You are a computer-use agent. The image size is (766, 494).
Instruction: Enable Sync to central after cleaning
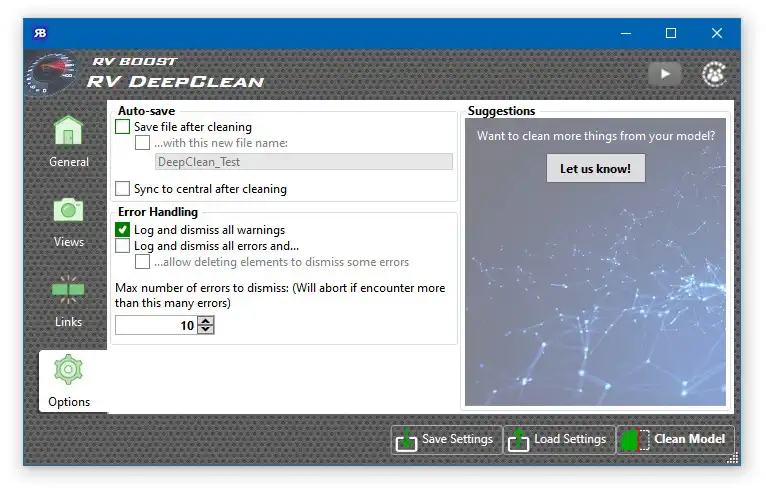click(x=123, y=189)
